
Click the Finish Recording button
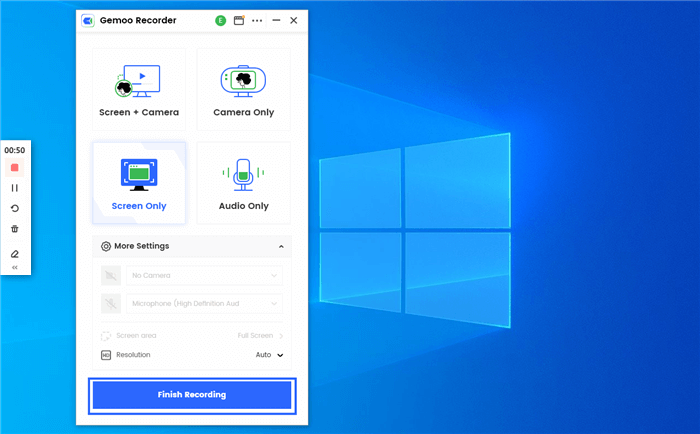click(x=192, y=395)
